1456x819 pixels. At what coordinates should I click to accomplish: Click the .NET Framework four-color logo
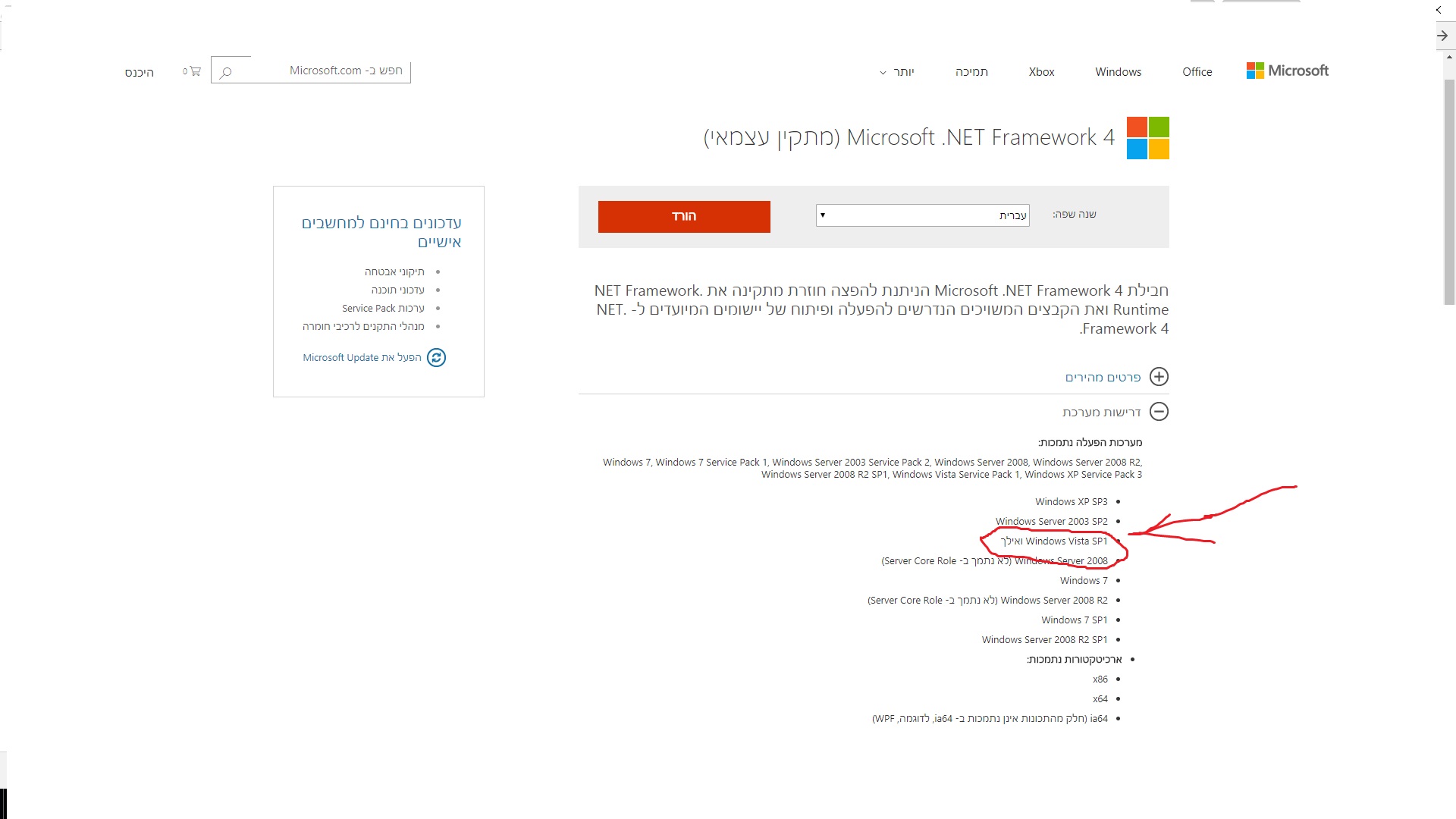[1147, 138]
